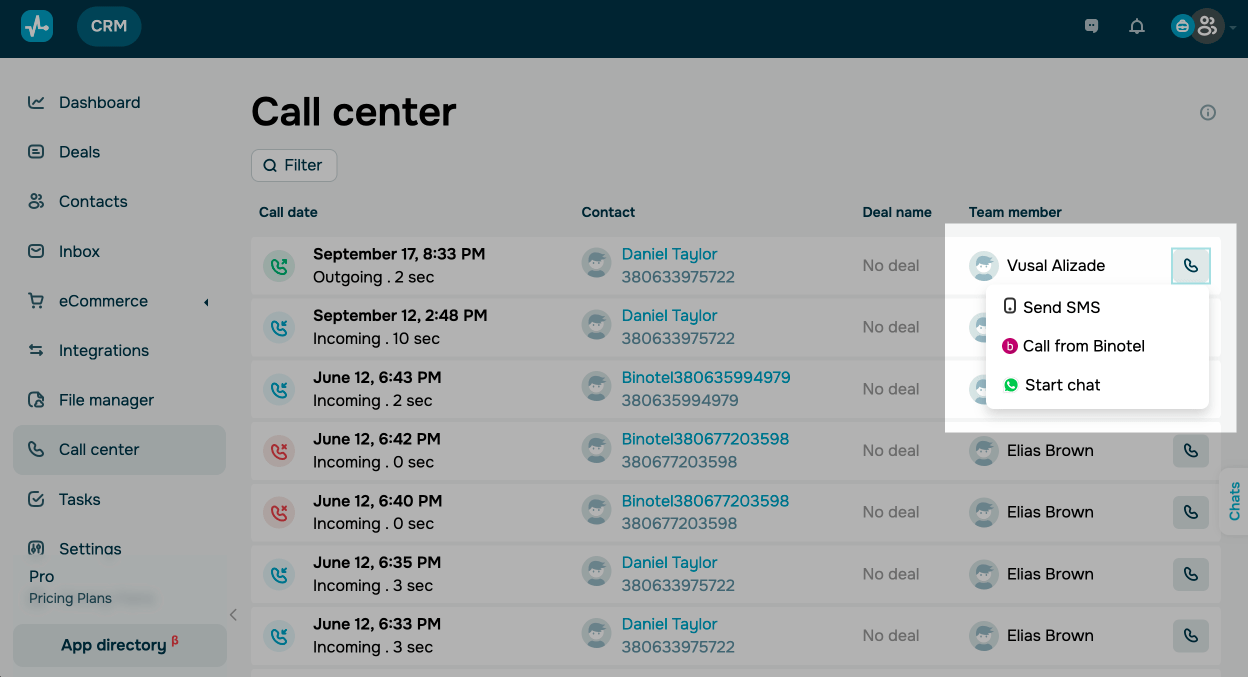Open the Filter button
Image resolution: width=1248 pixels, height=677 pixels.
tap(294, 165)
